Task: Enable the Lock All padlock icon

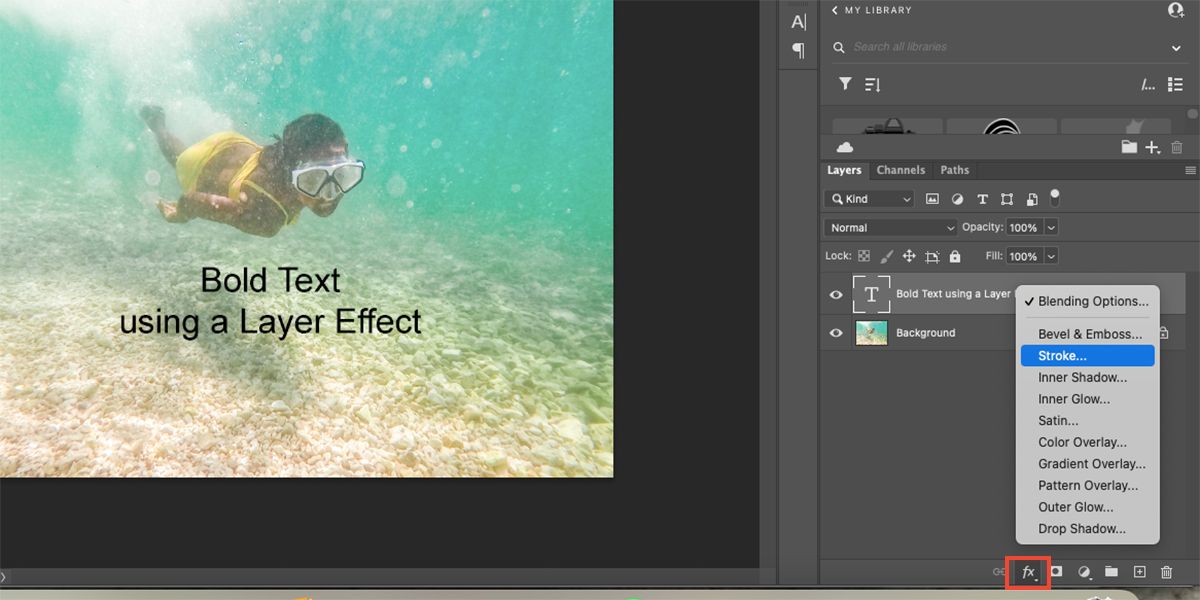Action: point(955,256)
